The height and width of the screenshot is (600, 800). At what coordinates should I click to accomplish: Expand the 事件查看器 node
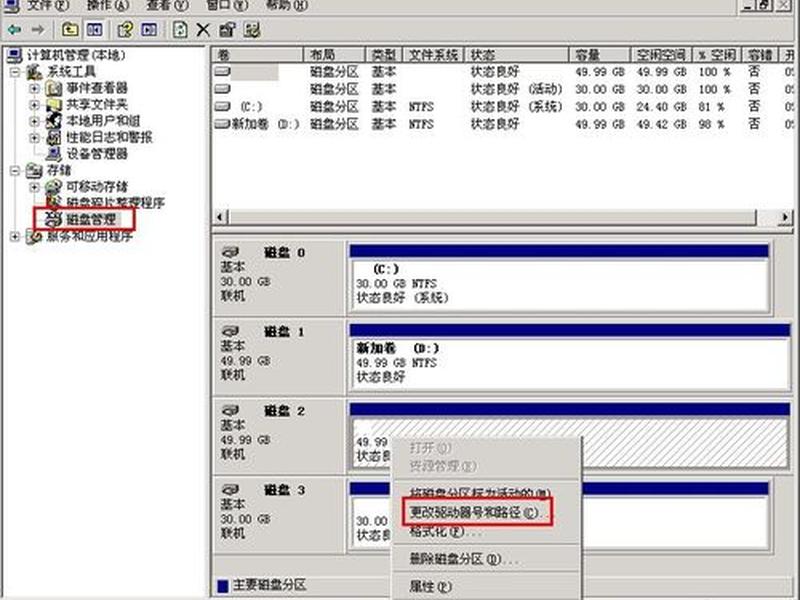pos(34,89)
